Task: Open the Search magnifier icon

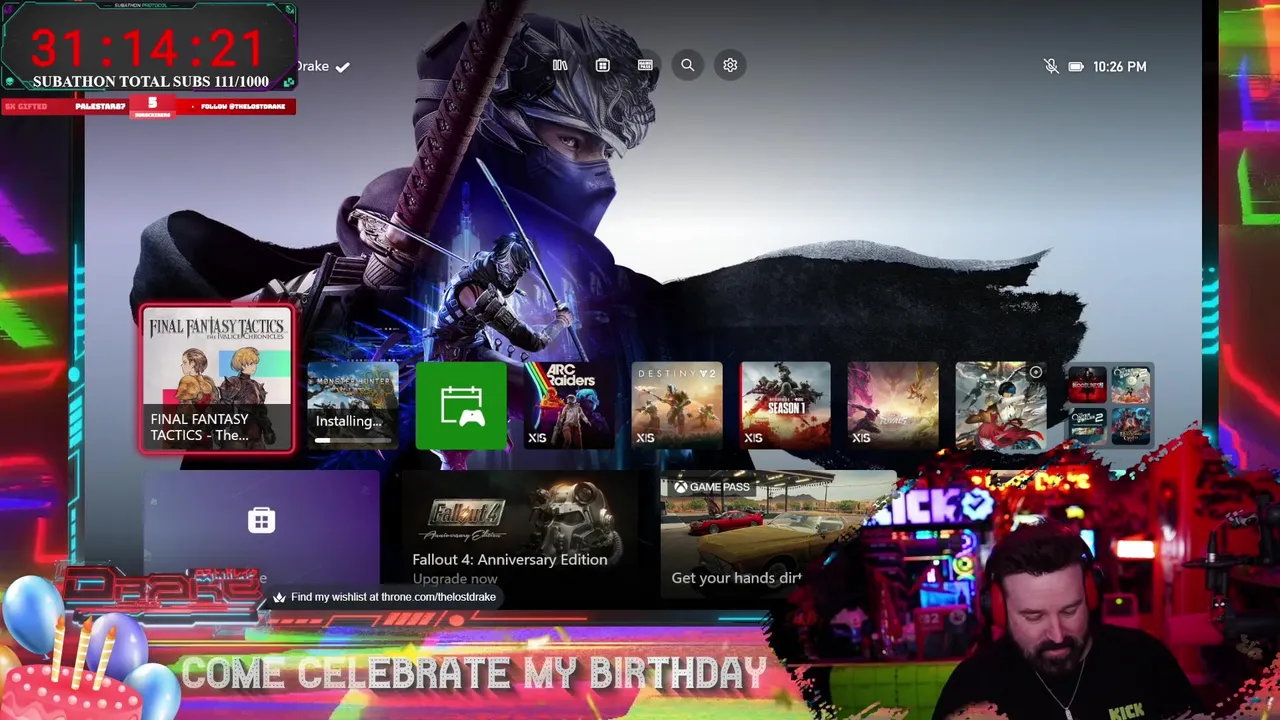Action: pos(688,65)
